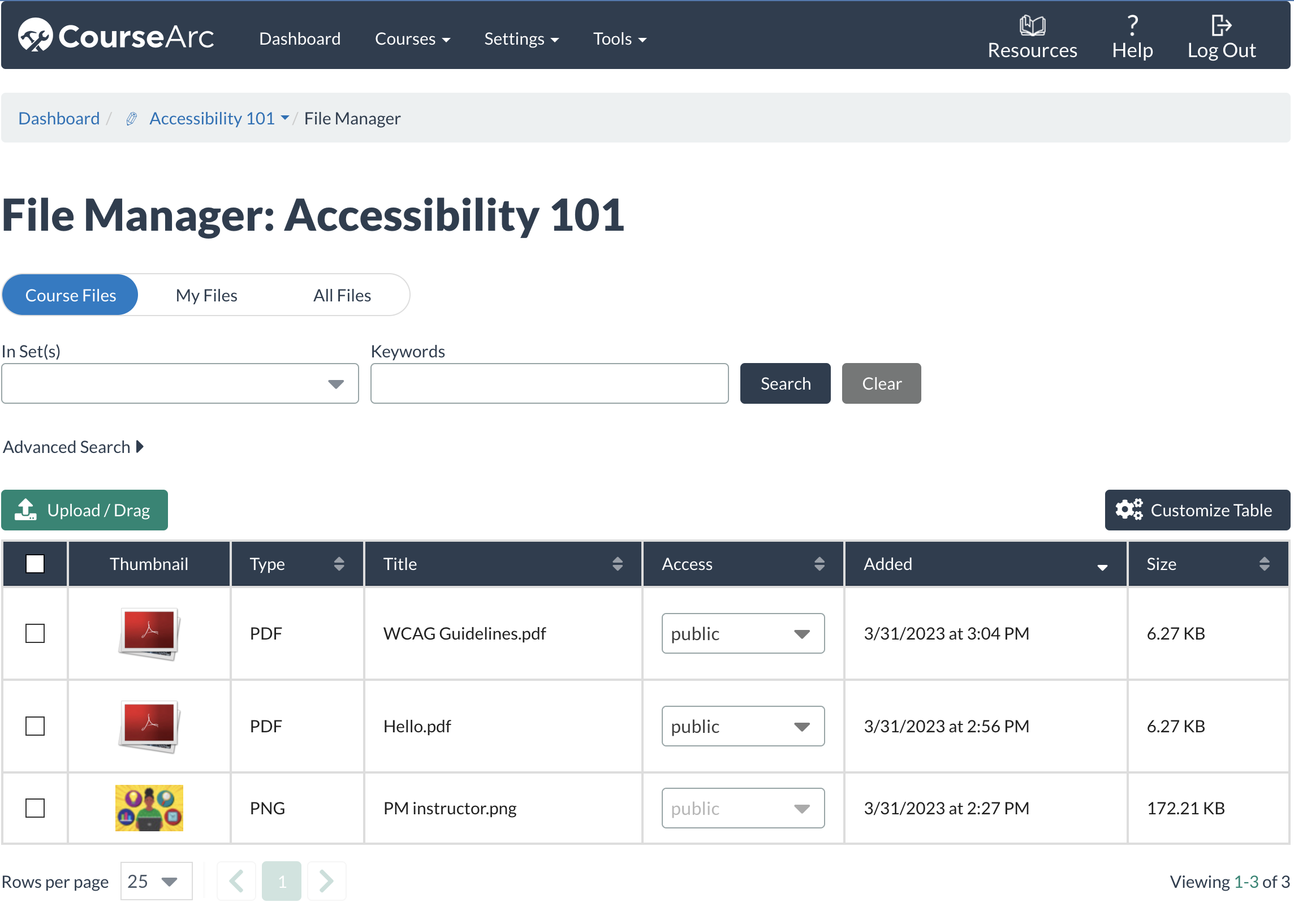This screenshot has width=1294, height=924.
Task: Click the Help question mark icon
Action: coord(1132,25)
